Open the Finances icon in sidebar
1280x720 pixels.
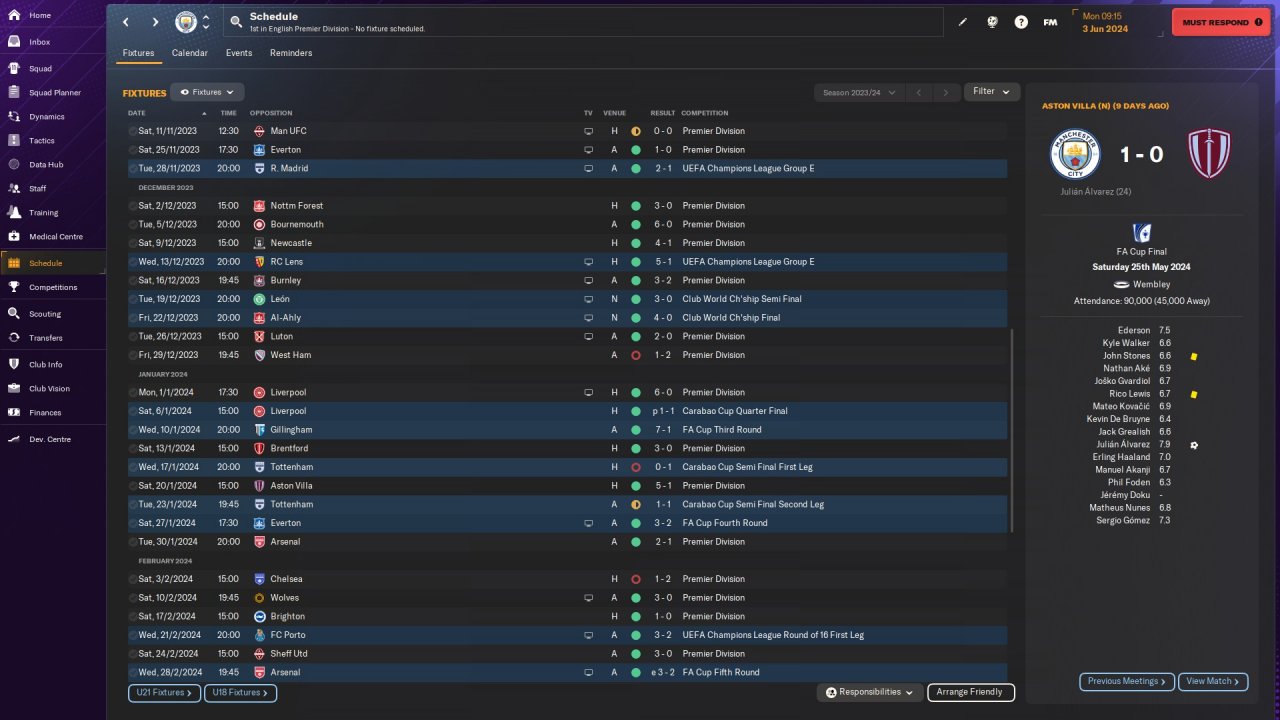tap(14, 413)
